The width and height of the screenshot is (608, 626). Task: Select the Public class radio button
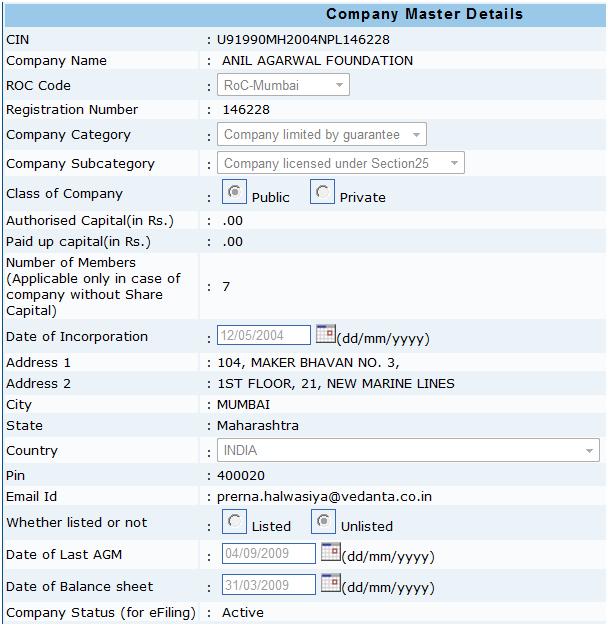234,192
